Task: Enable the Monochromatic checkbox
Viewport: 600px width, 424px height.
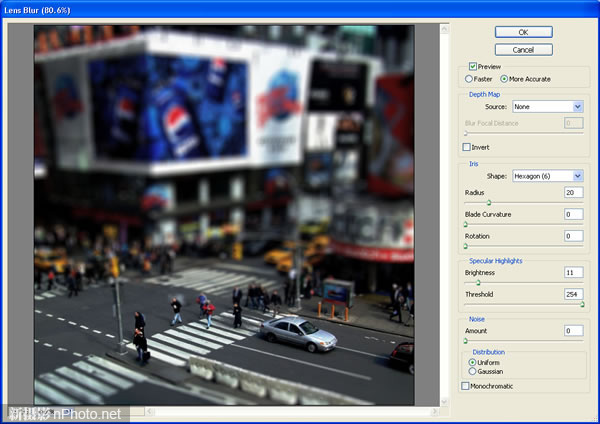Action: (465, 386)
